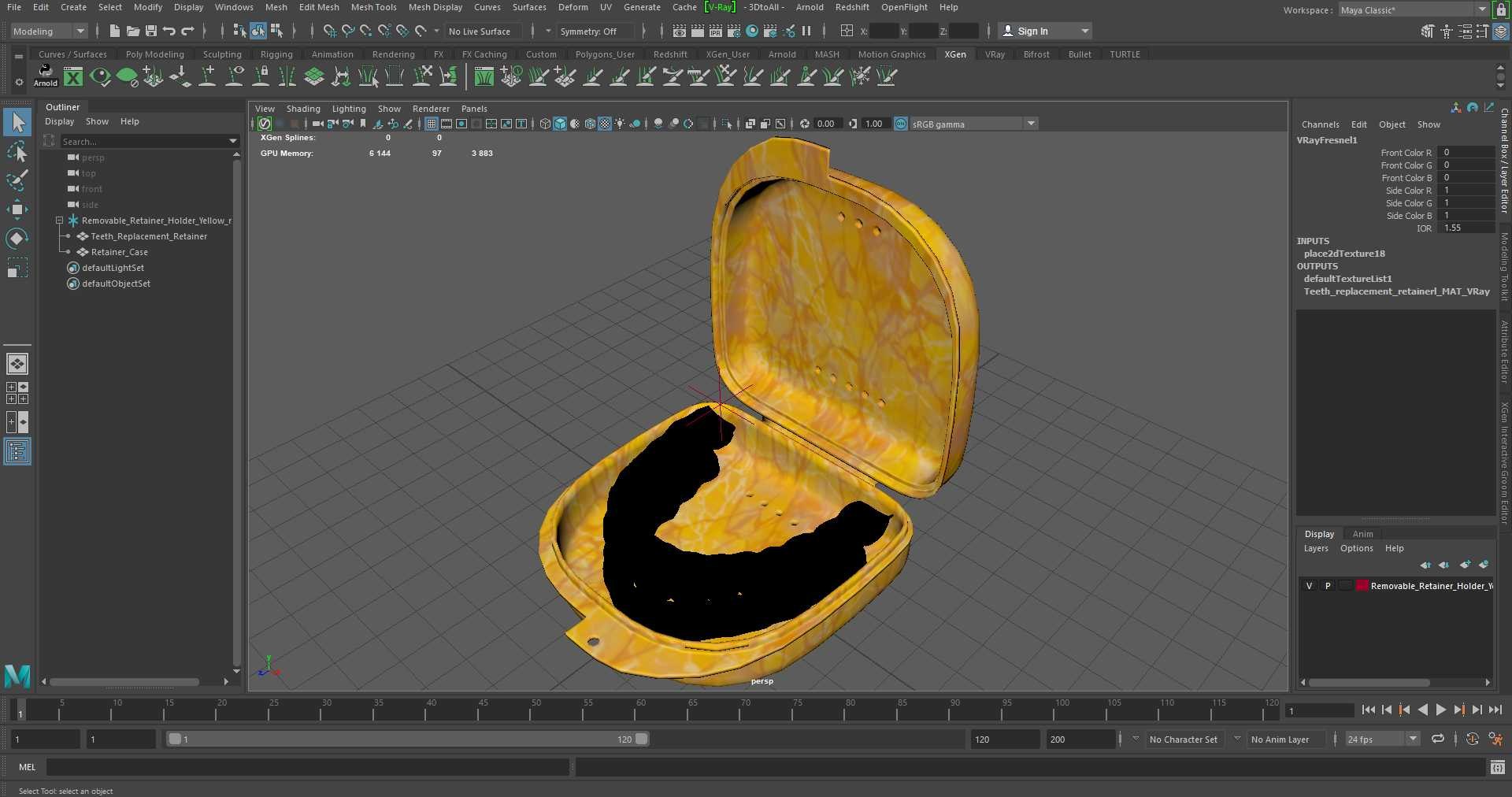Open the Outliner search filter dropdown arrow
1512x797 pixels.
[x=232, y=141]
